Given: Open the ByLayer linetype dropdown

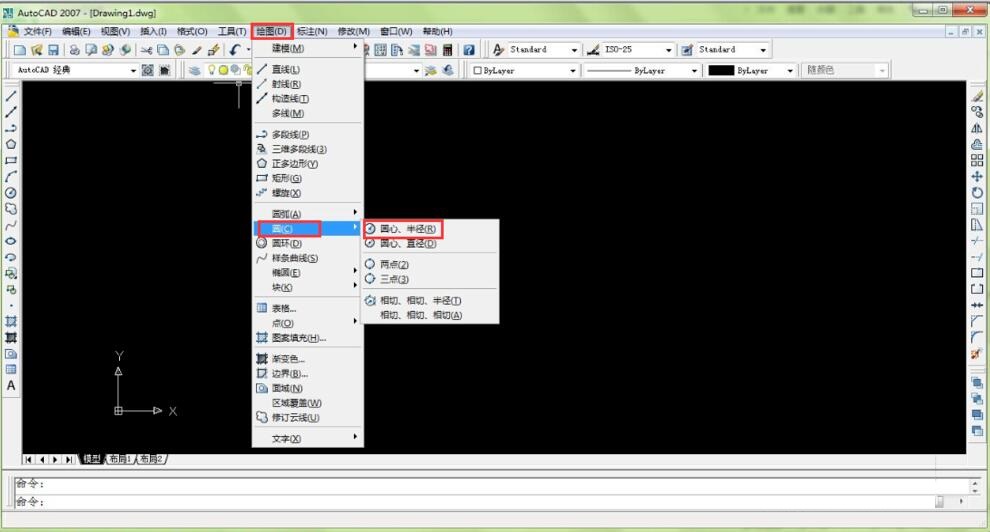Looking at the screenshot, I should [x=693, y=70].
